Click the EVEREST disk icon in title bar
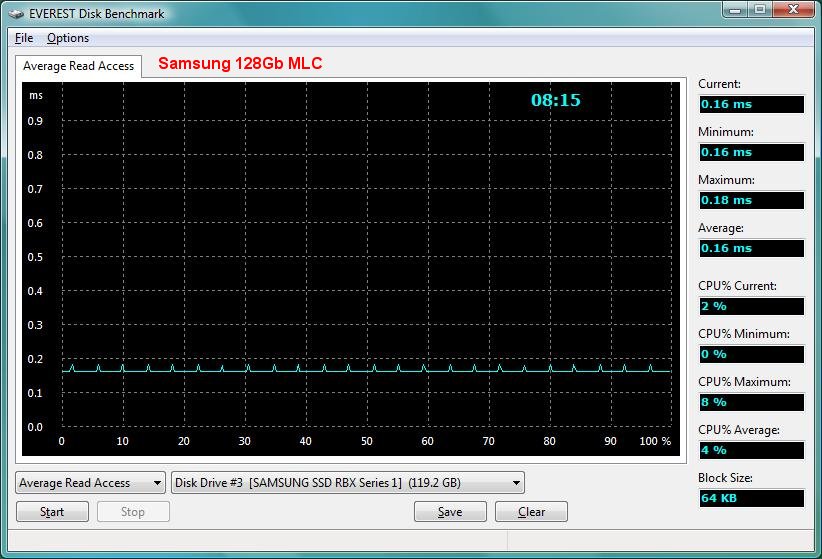Image resolution: width=822 pixels, height=559 pixels. (16, 14)
